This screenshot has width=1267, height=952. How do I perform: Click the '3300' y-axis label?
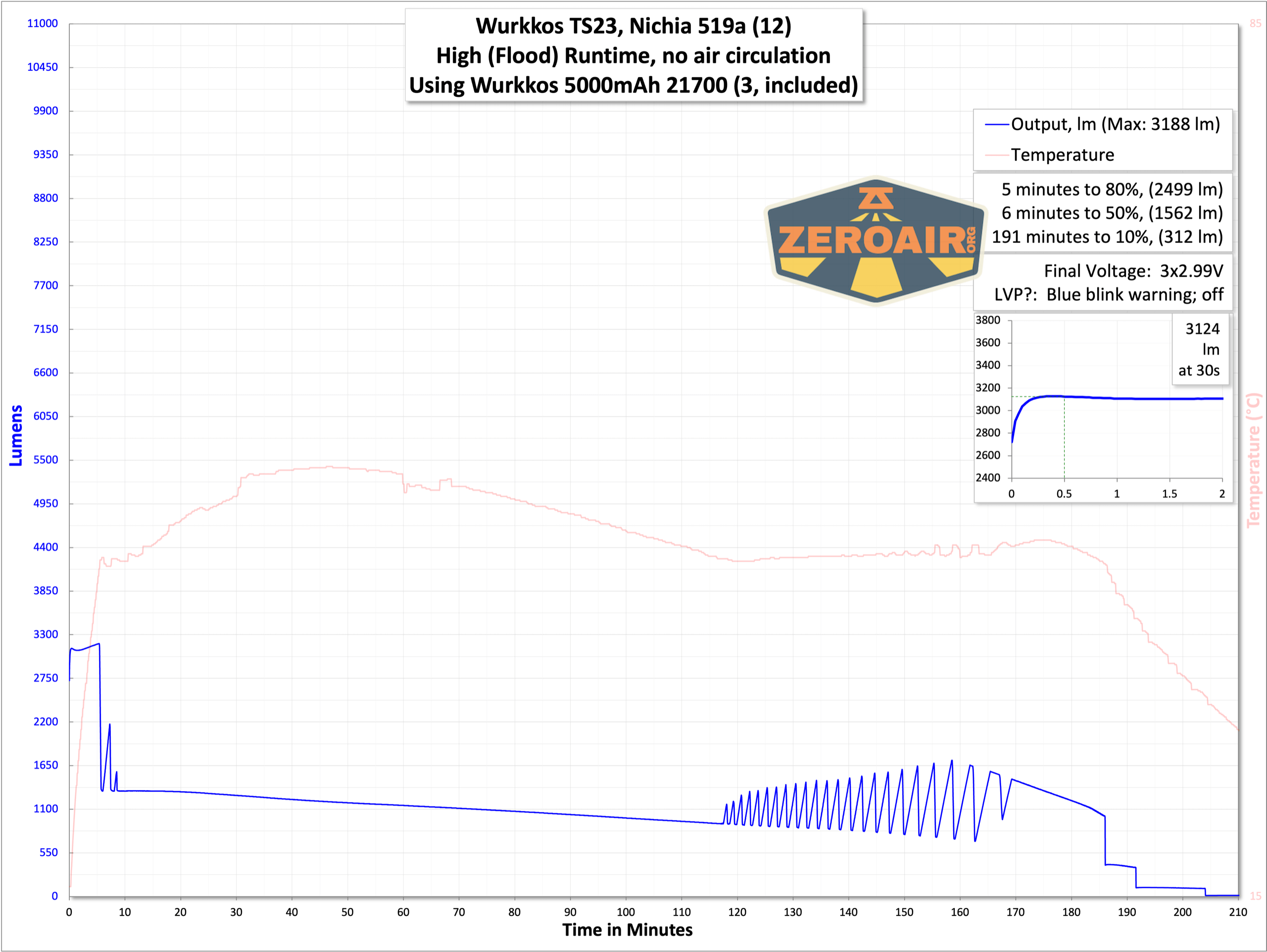coord(45,634)
